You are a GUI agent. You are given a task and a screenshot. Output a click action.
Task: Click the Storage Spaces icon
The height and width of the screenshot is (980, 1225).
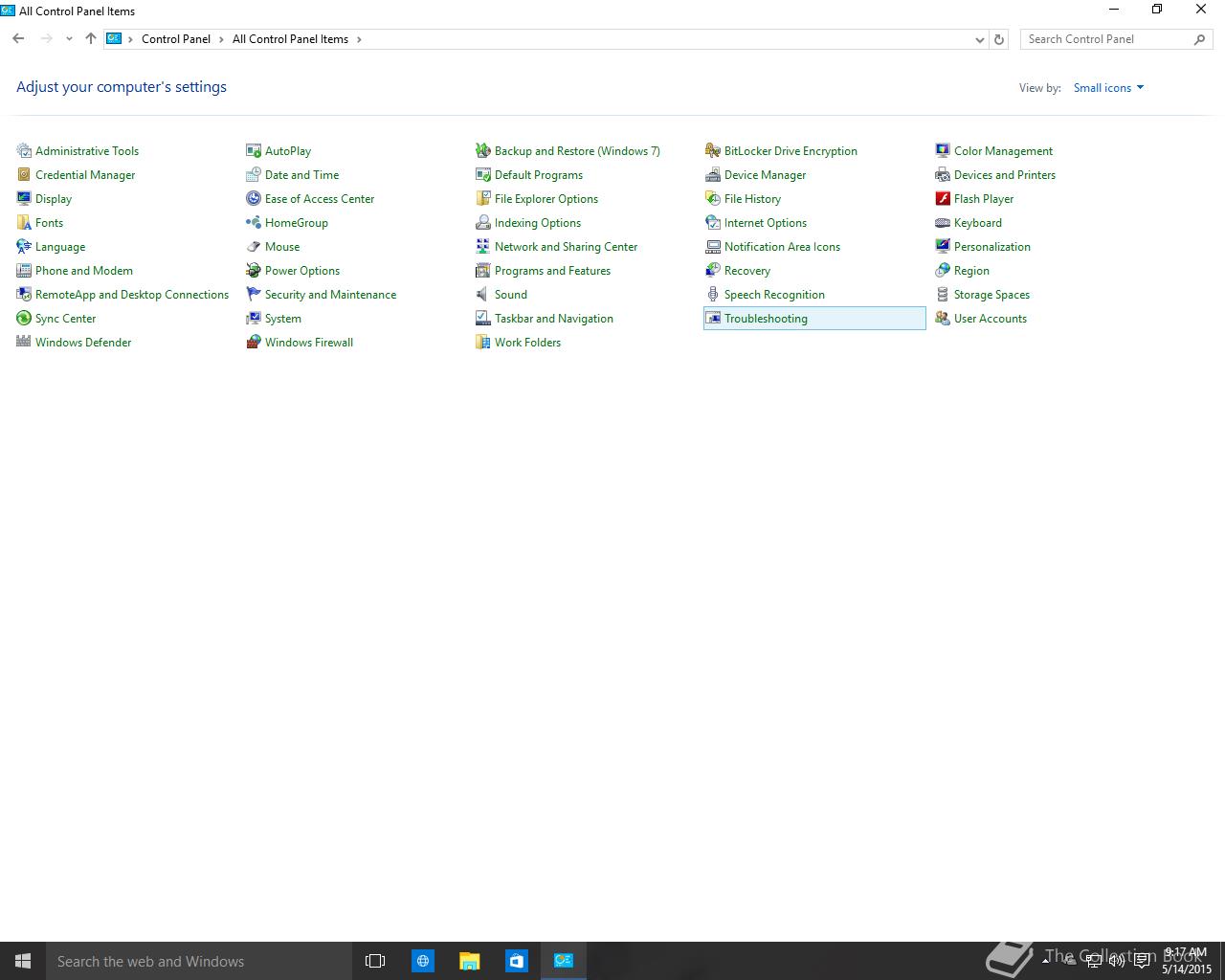tap(943, 294)
